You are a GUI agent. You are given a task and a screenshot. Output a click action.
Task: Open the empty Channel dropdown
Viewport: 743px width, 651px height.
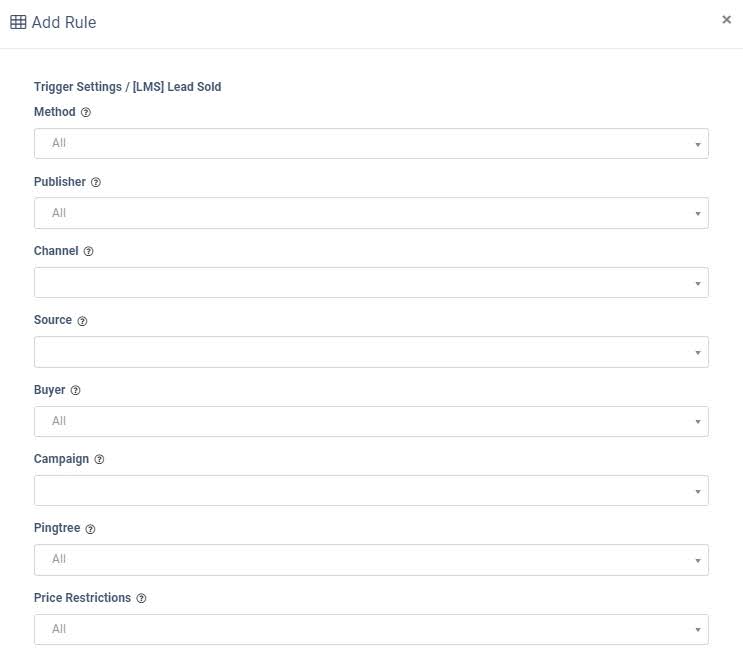(x=371, y=282)
